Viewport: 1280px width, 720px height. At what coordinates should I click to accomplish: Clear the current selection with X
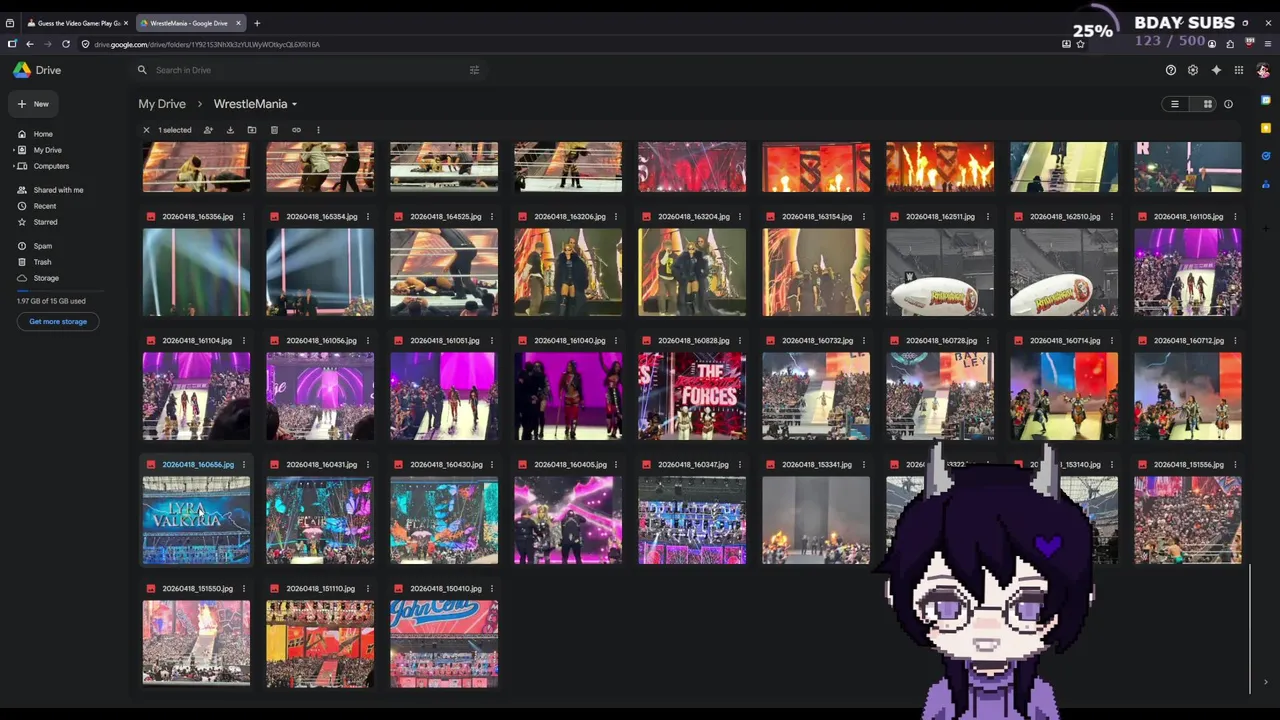(x=146, y=130)
